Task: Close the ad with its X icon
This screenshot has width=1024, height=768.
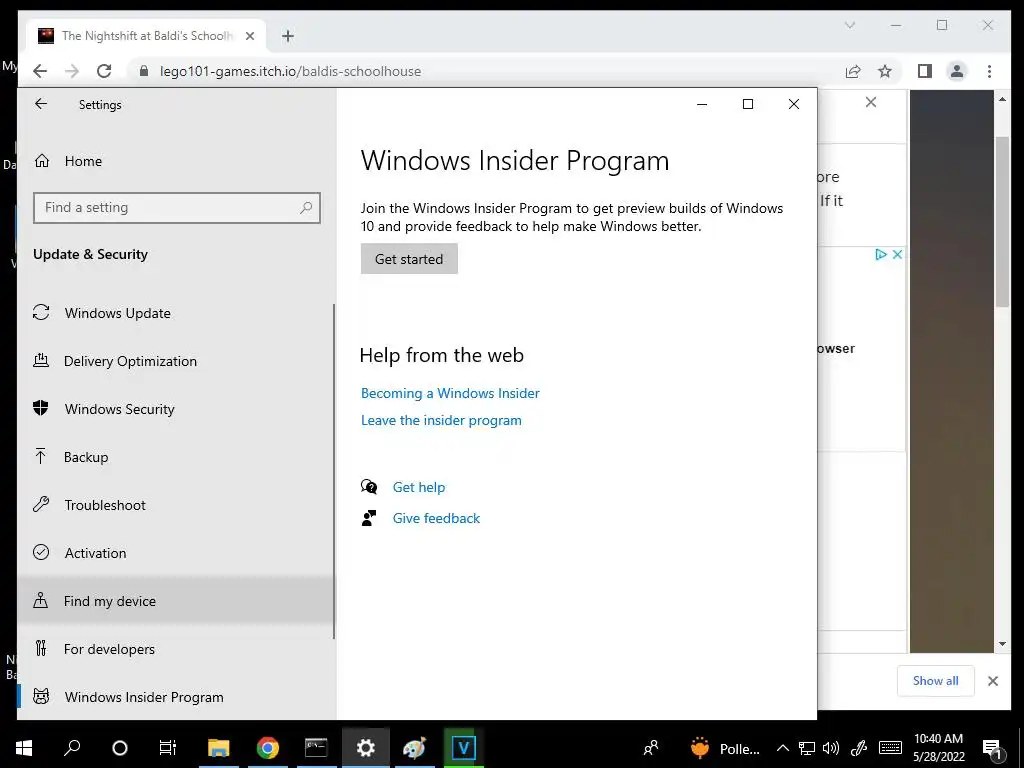Action: tap(897, 254)
